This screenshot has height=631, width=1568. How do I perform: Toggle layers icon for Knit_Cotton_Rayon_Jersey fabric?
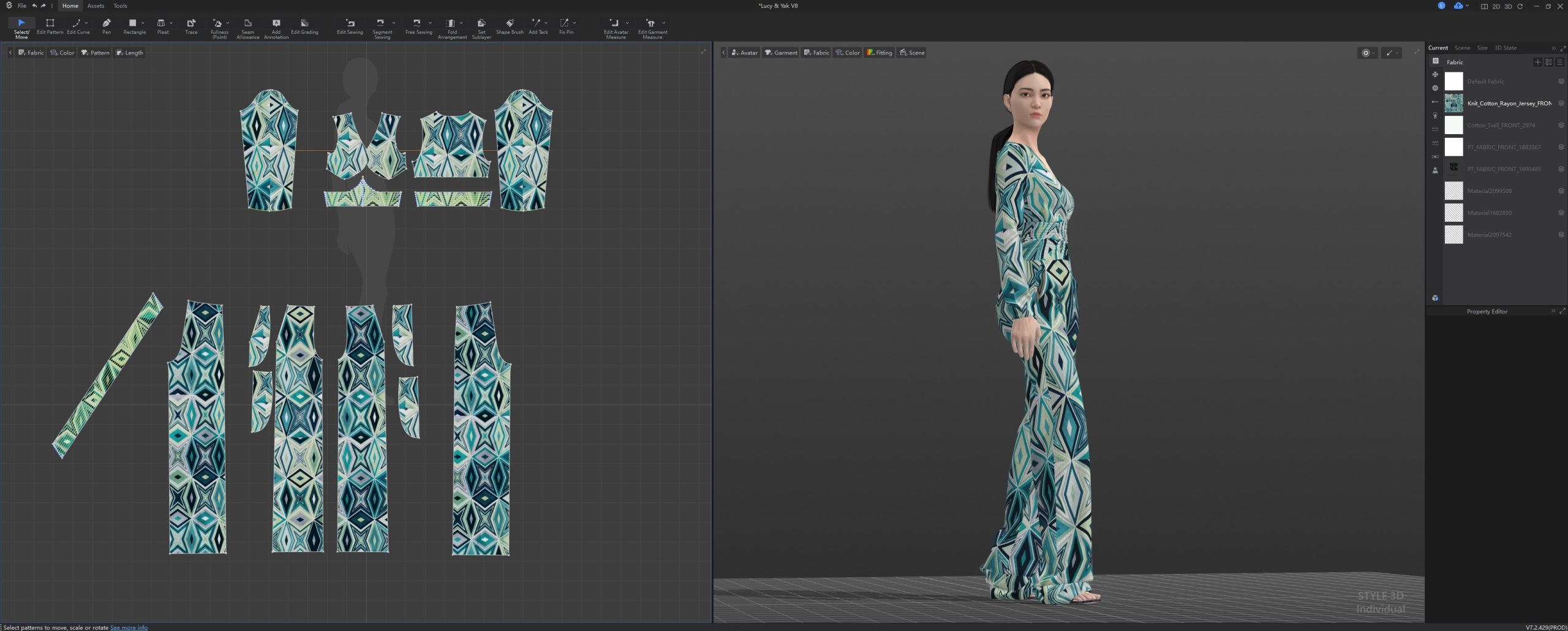(x=1561, y=103)
